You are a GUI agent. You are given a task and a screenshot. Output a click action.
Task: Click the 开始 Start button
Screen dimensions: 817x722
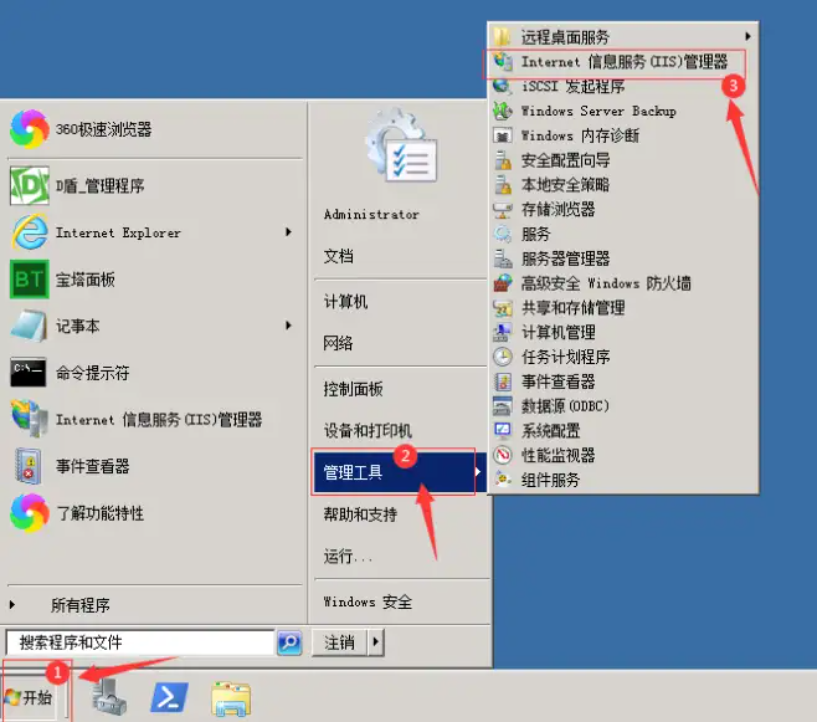tap(31, 697)
